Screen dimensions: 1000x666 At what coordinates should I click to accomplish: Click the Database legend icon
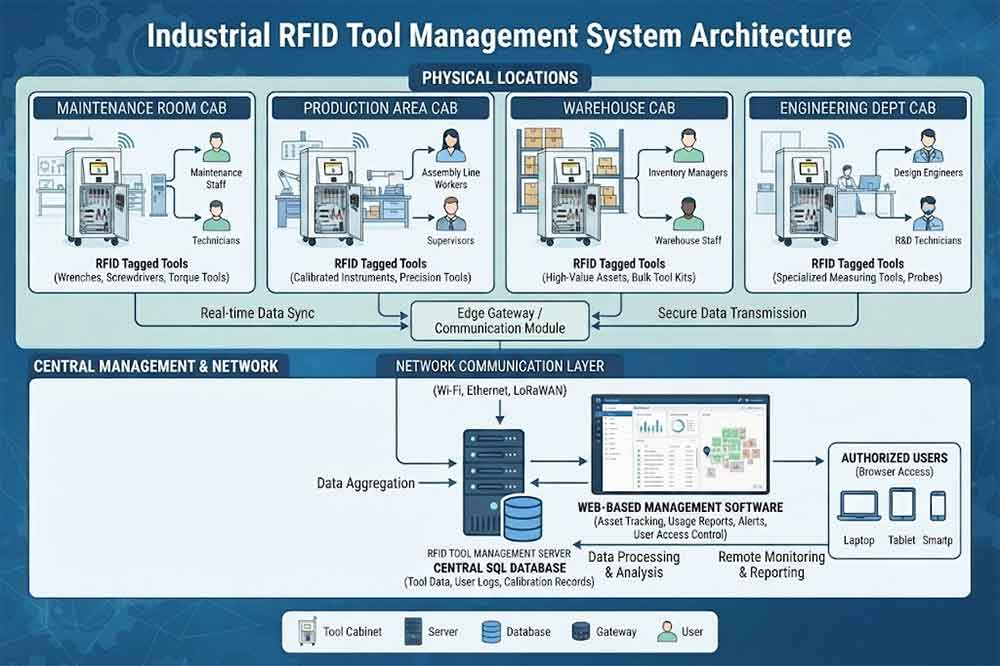pos(491,632)
